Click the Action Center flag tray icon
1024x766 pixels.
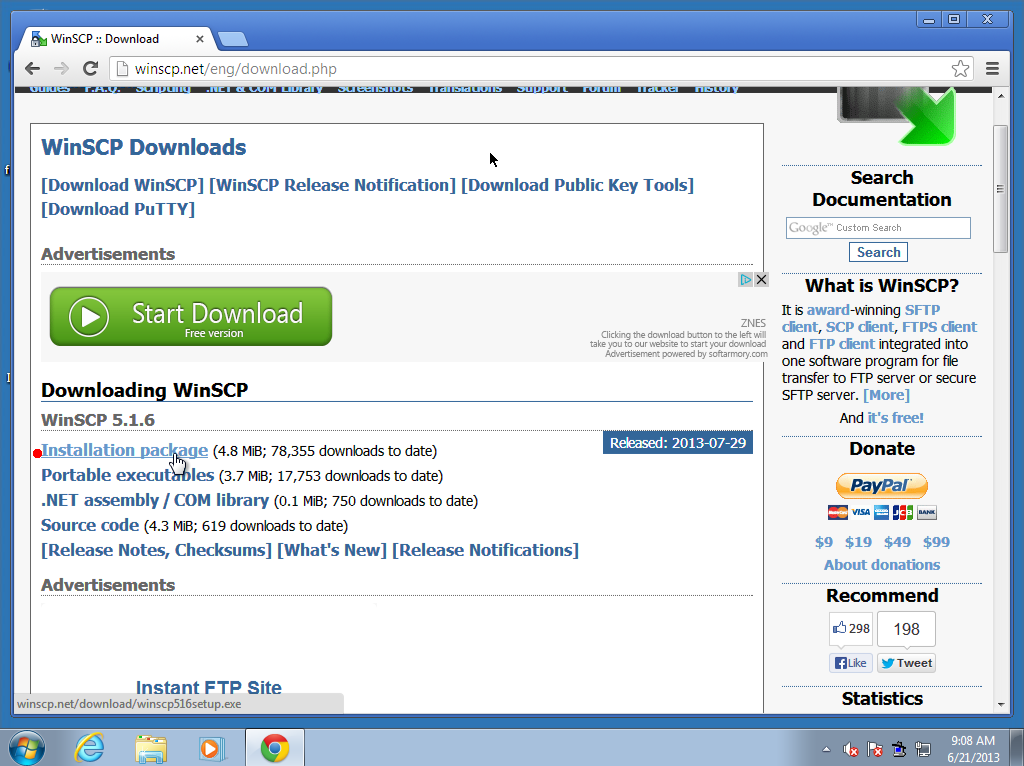[x=874, y=749]
